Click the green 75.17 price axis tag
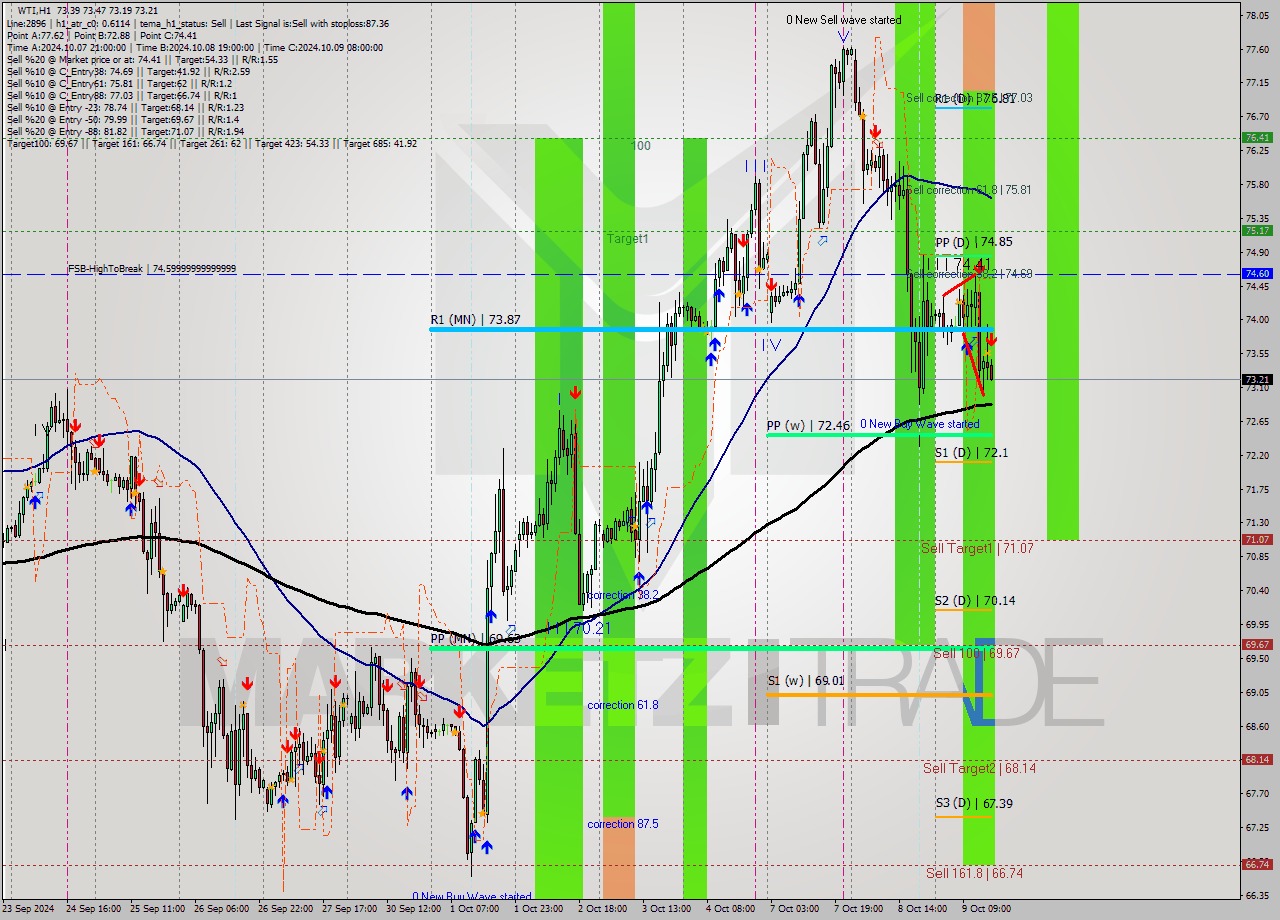1280x920 pixels. click(1256, 230)
